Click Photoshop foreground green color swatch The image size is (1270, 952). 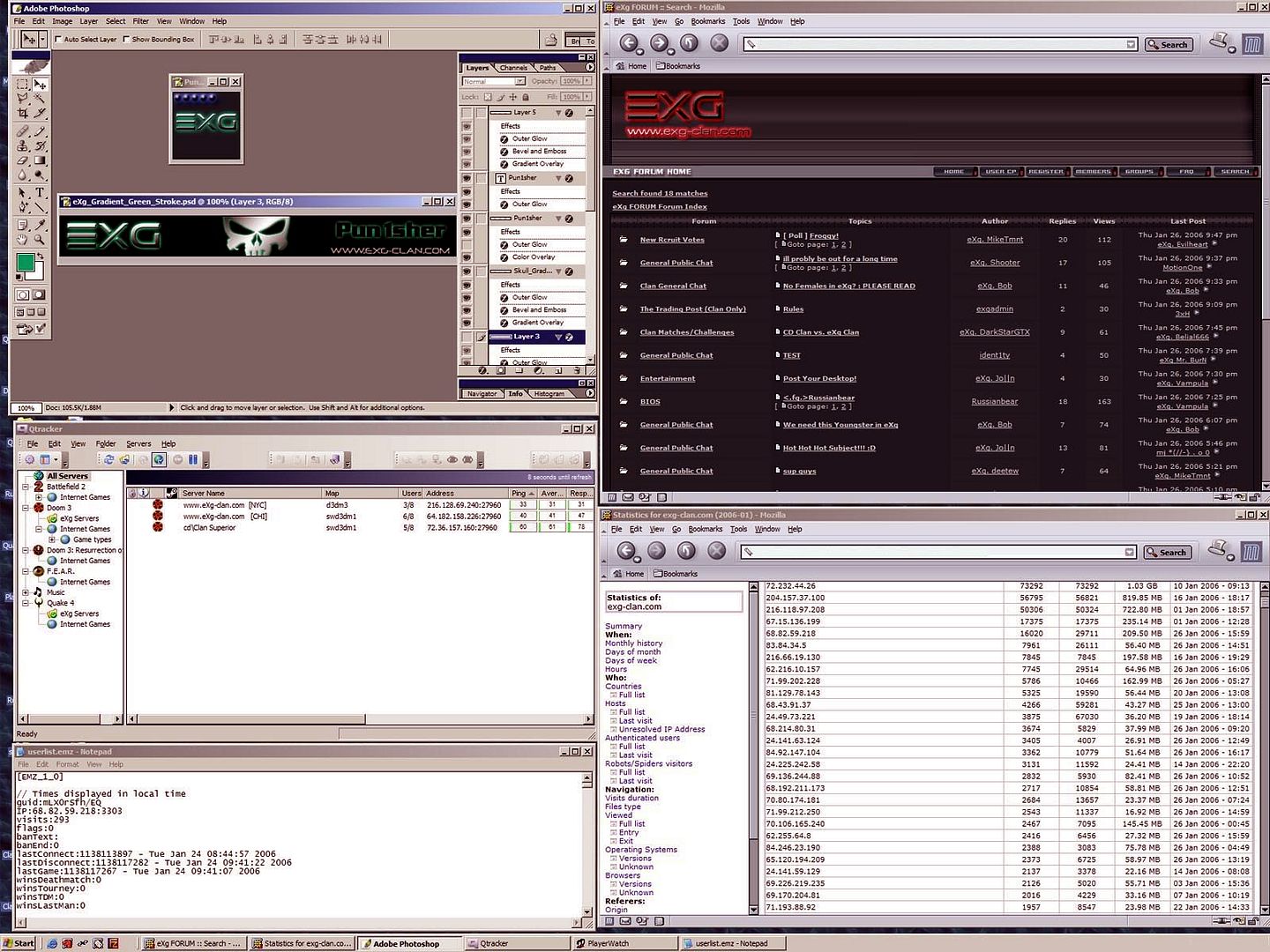coord(25,262)
